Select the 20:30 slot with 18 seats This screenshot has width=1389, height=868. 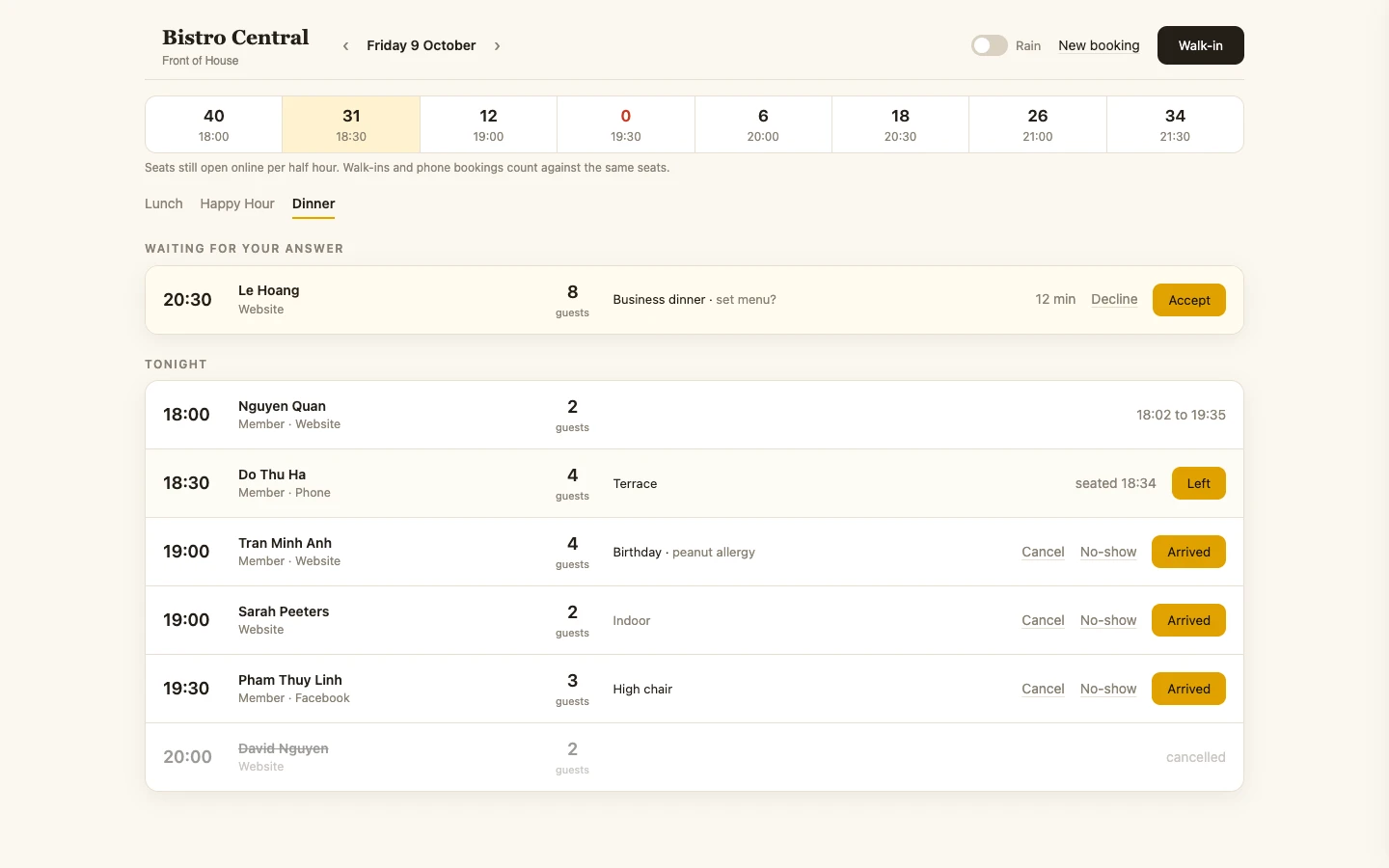(900, 124)
